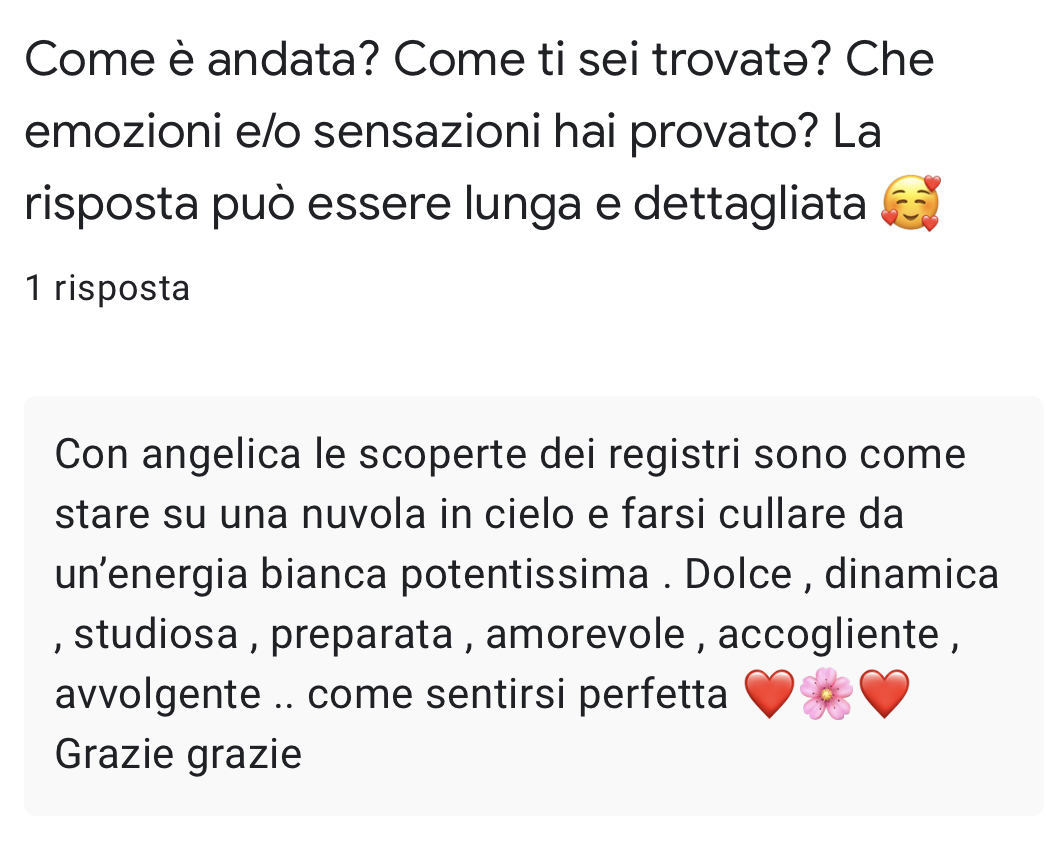Click the word 'registri' in the response card
The image size is (1054, 843).
pyautogui.click(x=674, y=455)
